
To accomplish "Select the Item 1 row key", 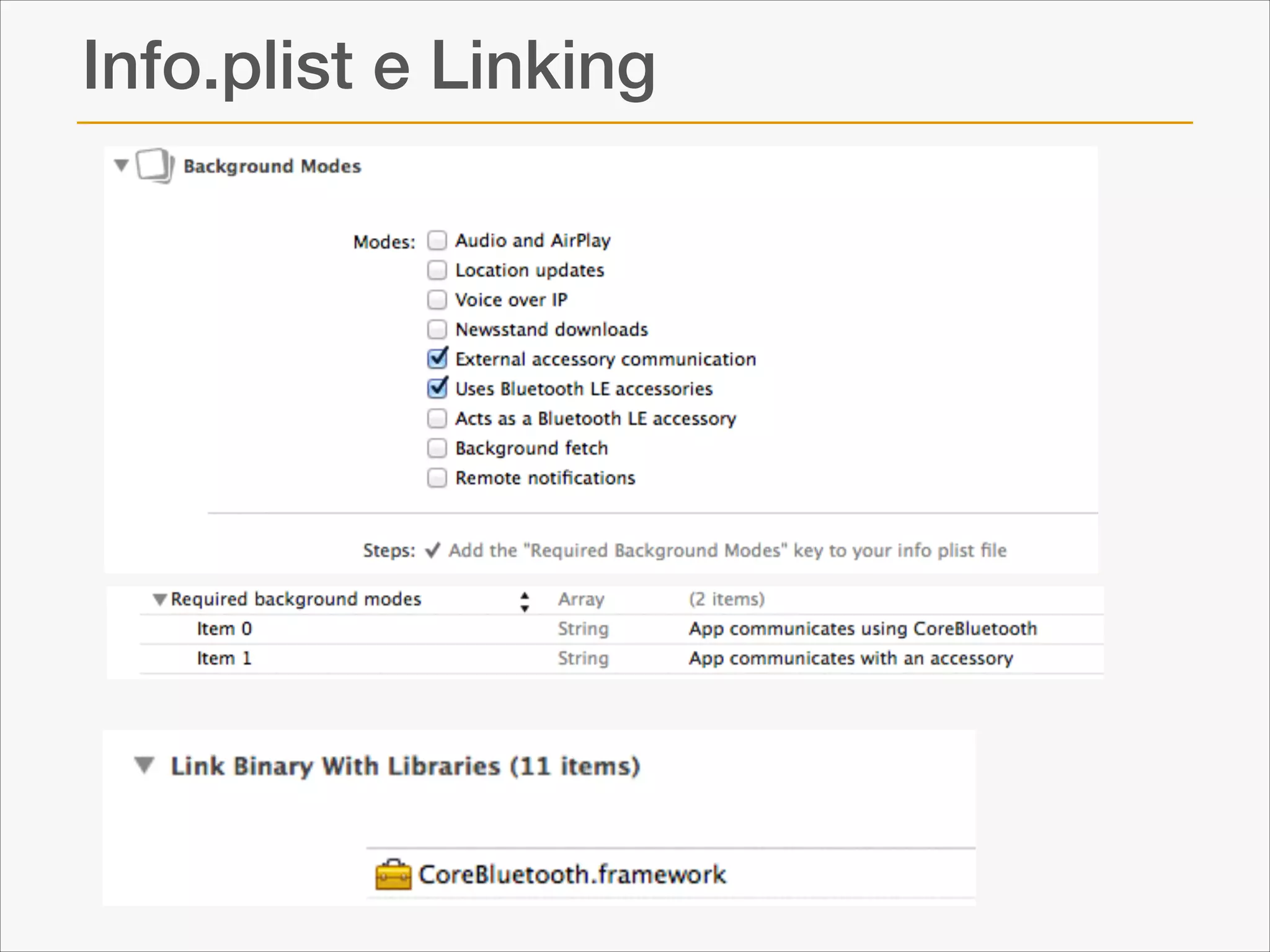I will pos(224,658).
